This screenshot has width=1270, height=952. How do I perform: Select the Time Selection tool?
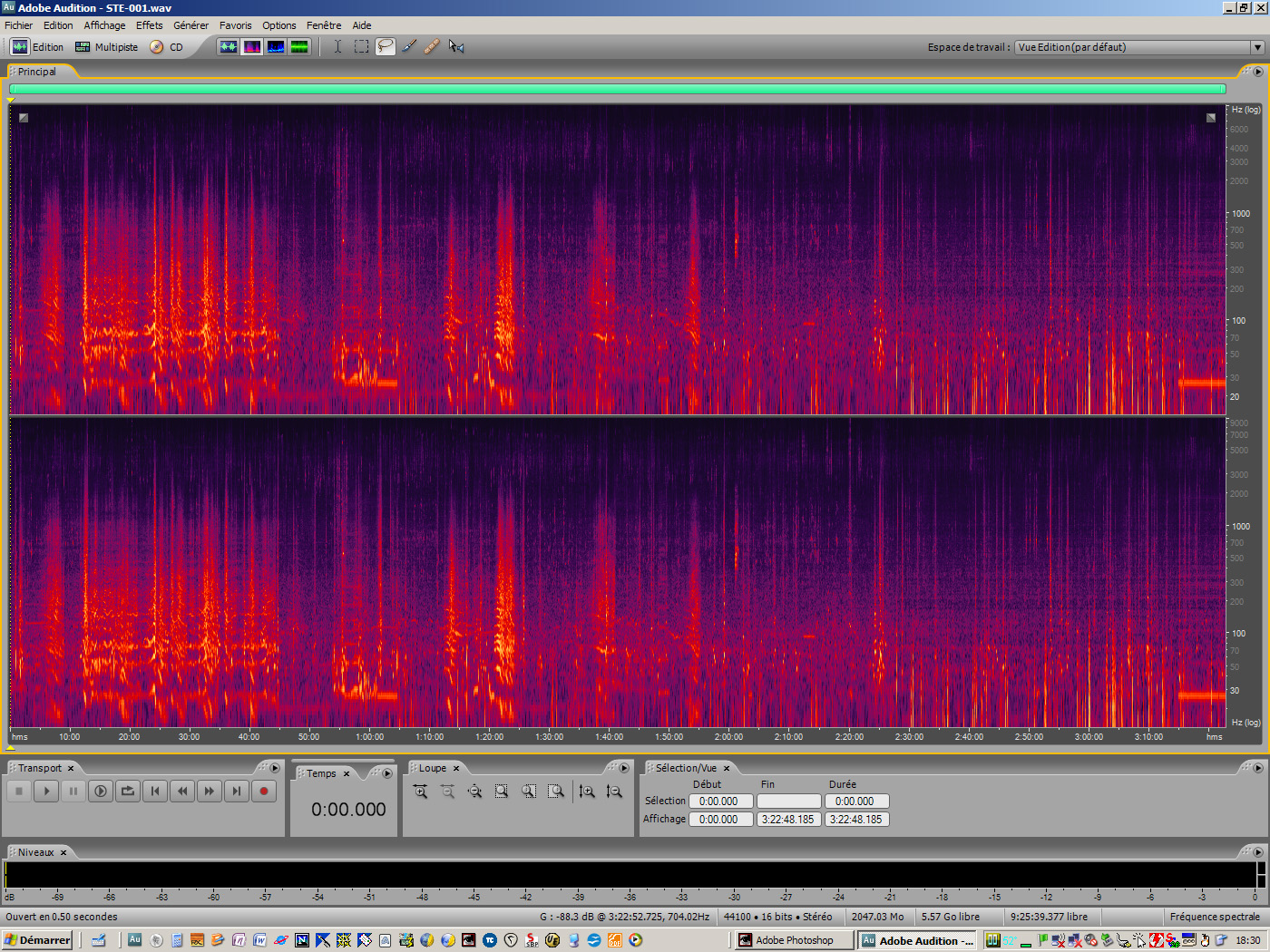(x=338, y=46)
